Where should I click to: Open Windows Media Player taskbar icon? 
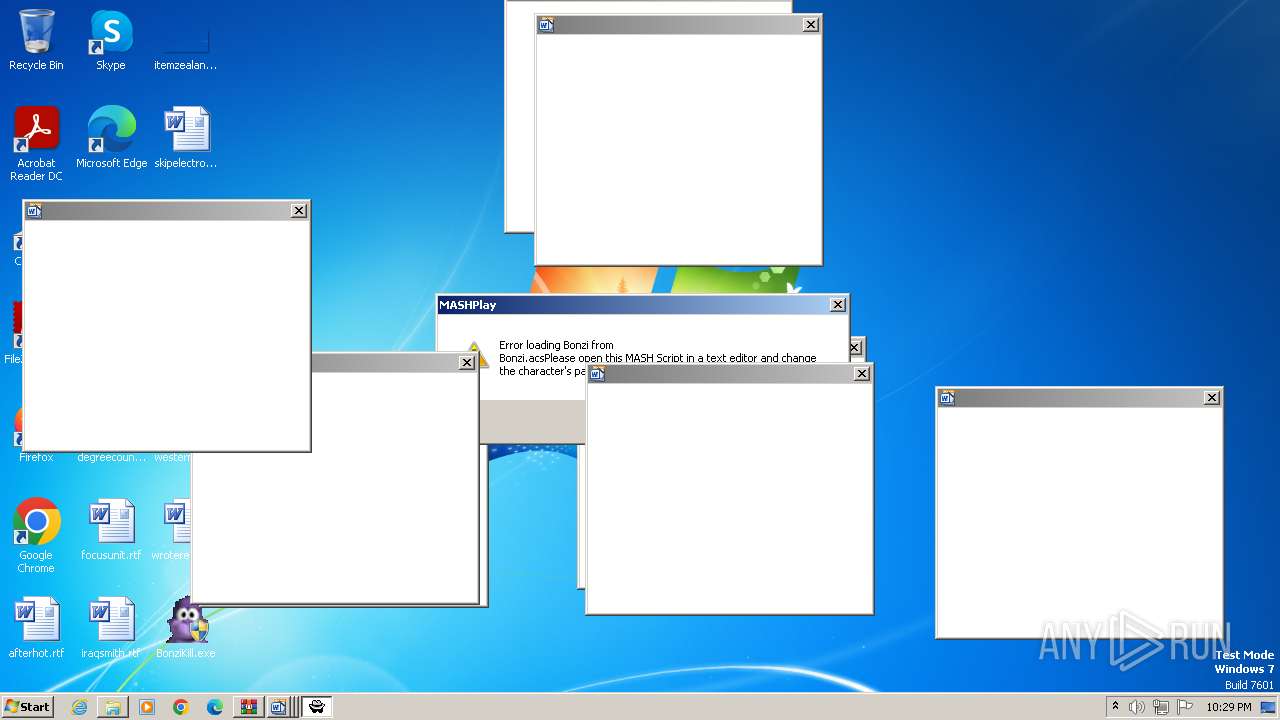coord(147,707)
